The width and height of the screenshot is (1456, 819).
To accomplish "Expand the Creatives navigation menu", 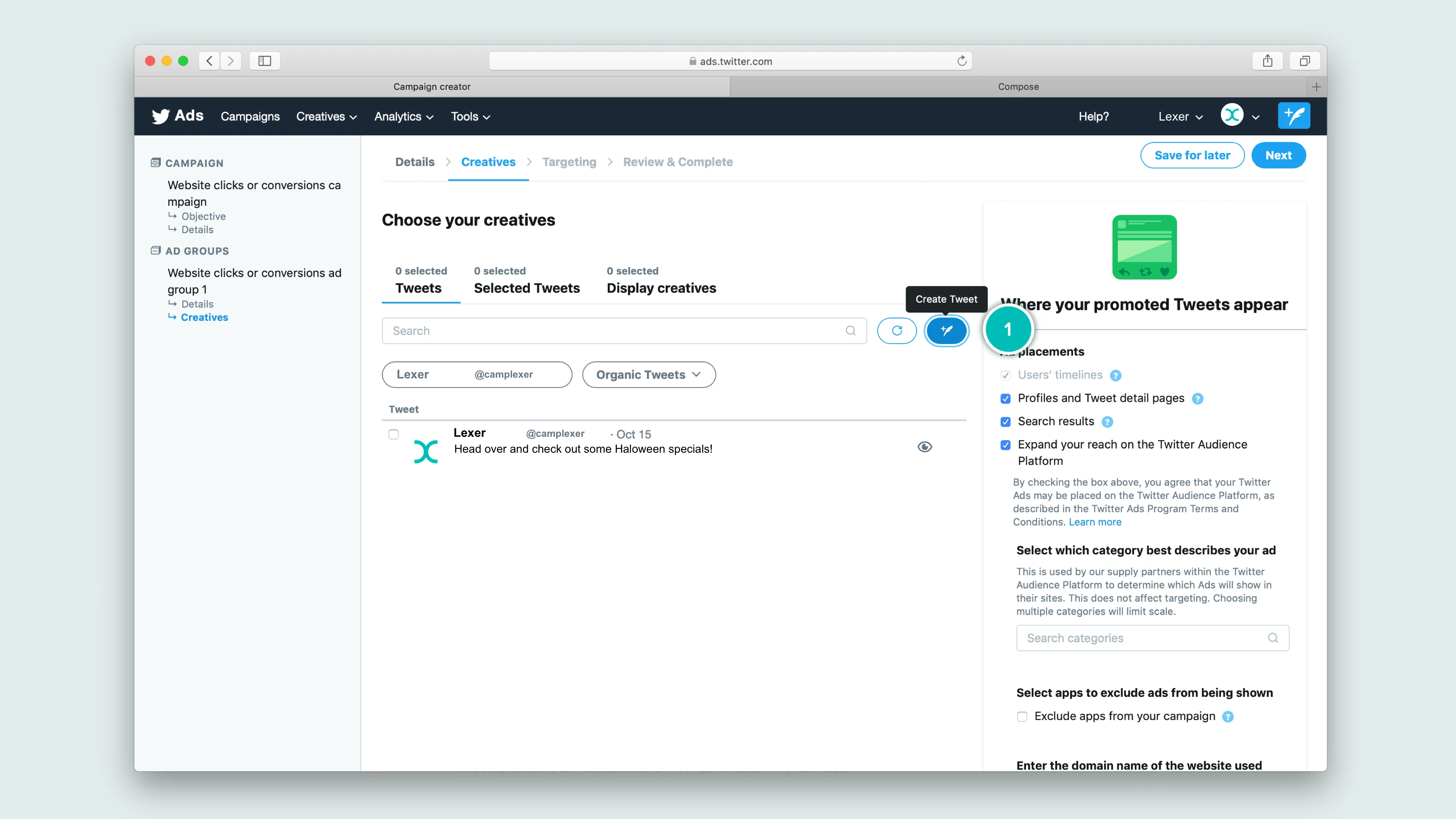I will [326, 116].
